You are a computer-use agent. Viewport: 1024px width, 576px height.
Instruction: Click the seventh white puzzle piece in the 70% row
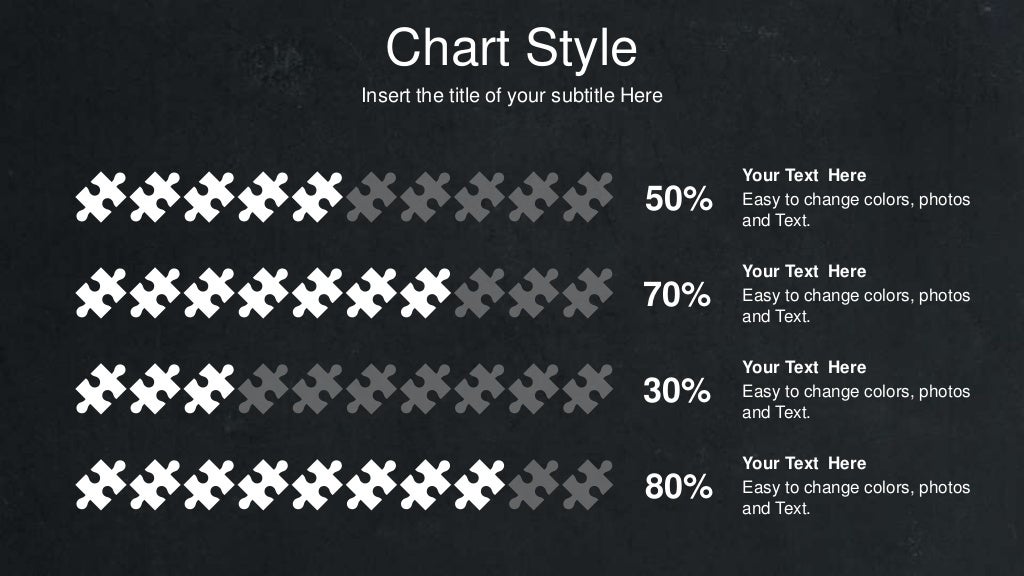(425, 293)
